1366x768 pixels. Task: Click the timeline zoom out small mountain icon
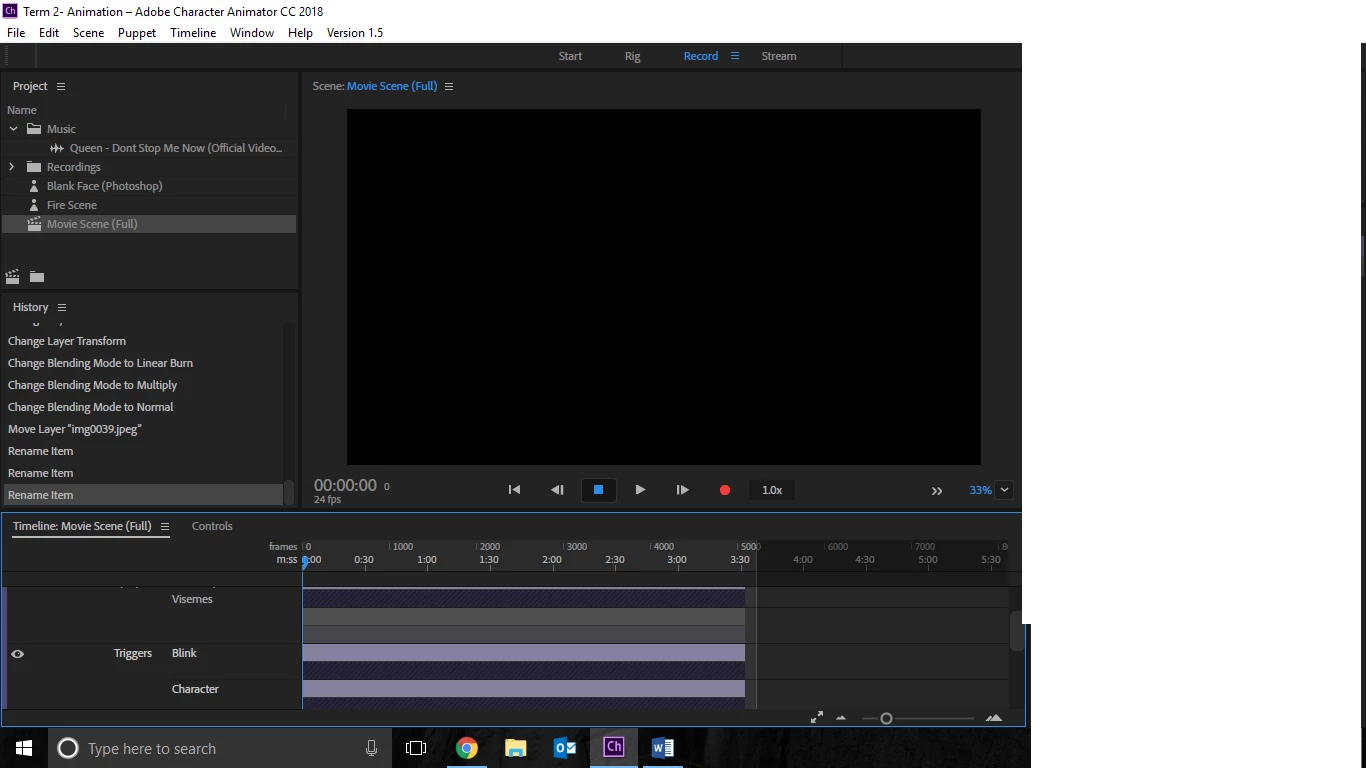point(841,718)
